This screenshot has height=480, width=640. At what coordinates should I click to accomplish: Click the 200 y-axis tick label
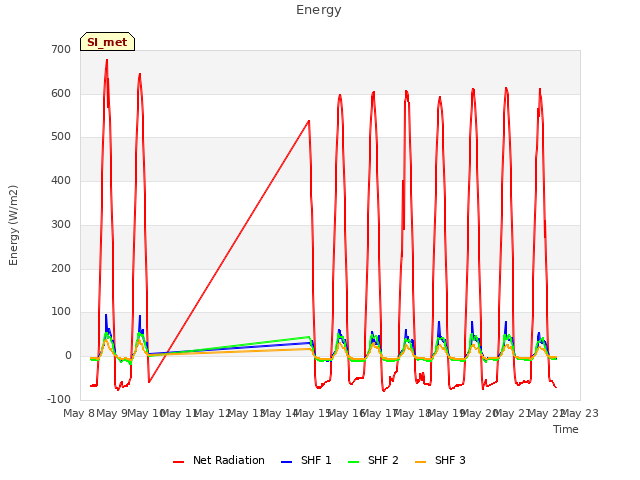pos(61,268)
